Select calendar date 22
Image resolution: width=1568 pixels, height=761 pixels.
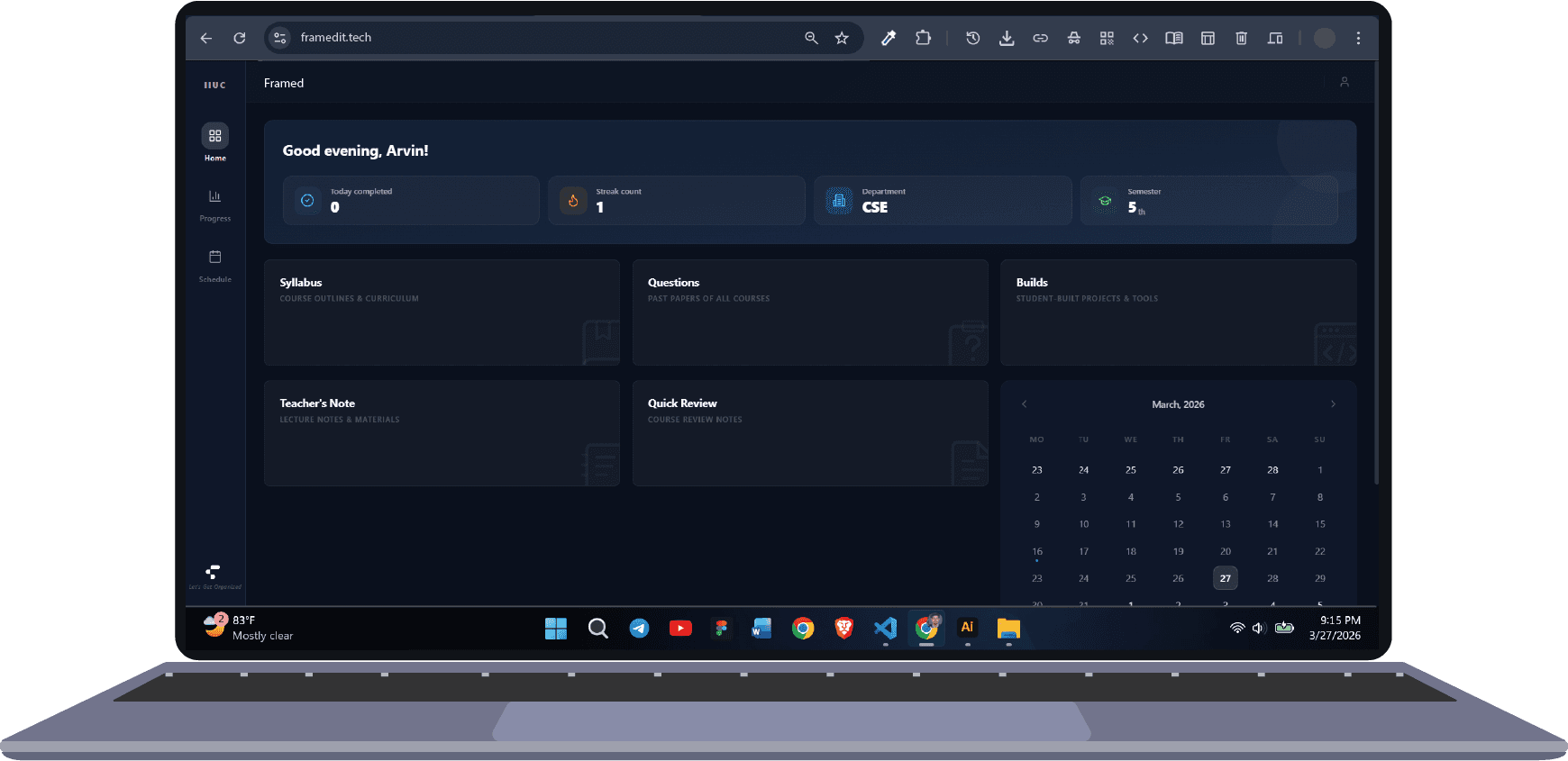[x=1320, y=551]
